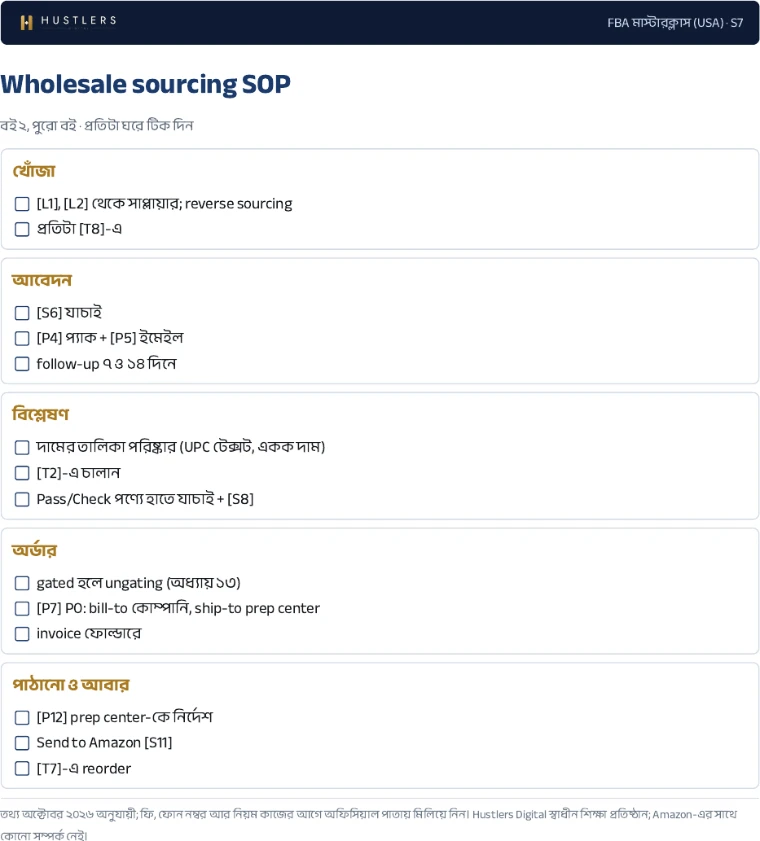
Task: Click the FBA মাস্টারক্লাস (USA) header label
Action: click(x=675, y=23)
